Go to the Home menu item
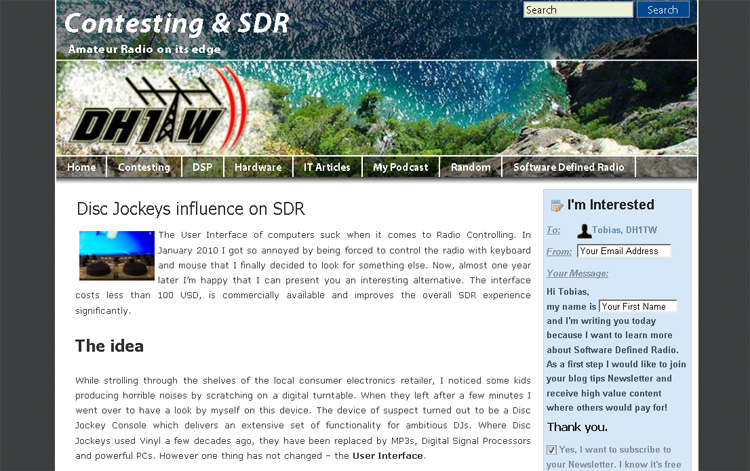 82,168
